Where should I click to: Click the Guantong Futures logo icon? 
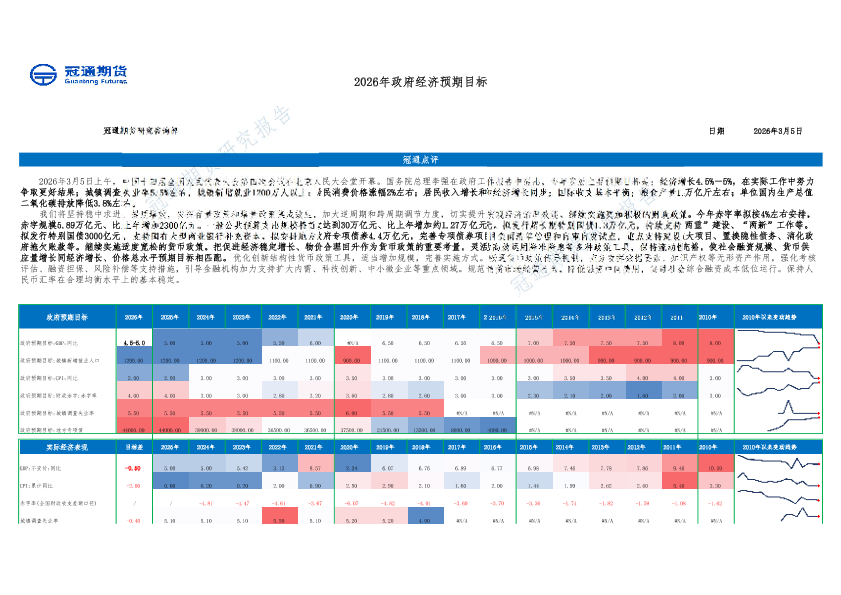pos(45,77)
